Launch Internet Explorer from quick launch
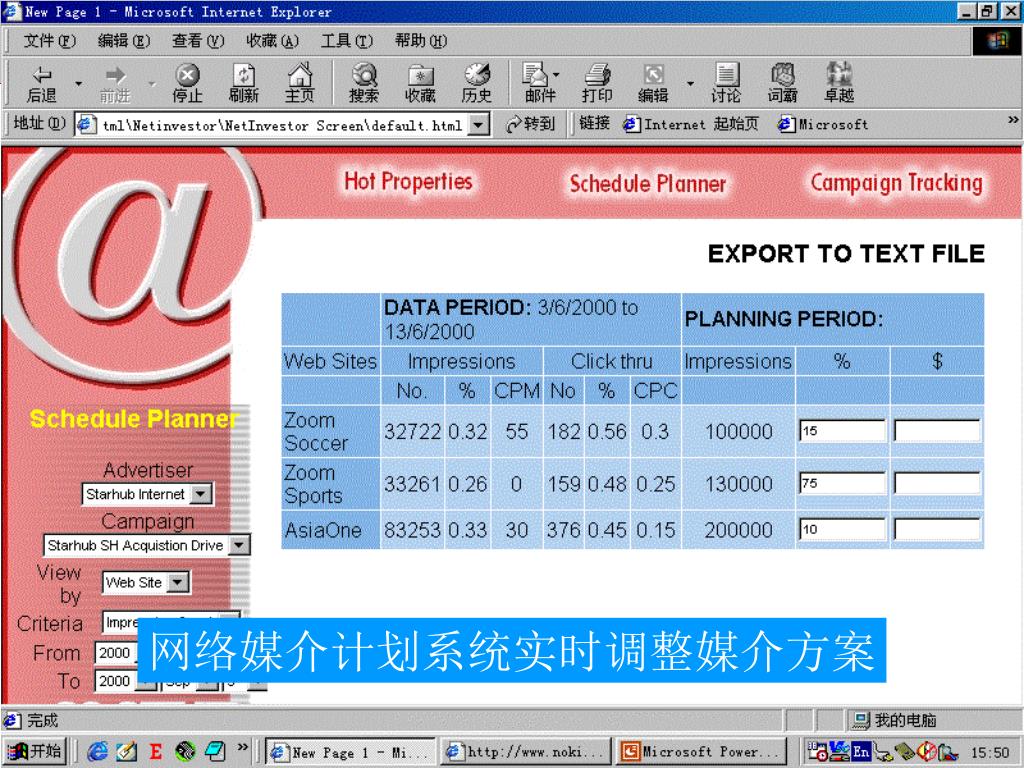Viewport: 1024px width, 768px height. pyautogui.click(x=97, y=752)
